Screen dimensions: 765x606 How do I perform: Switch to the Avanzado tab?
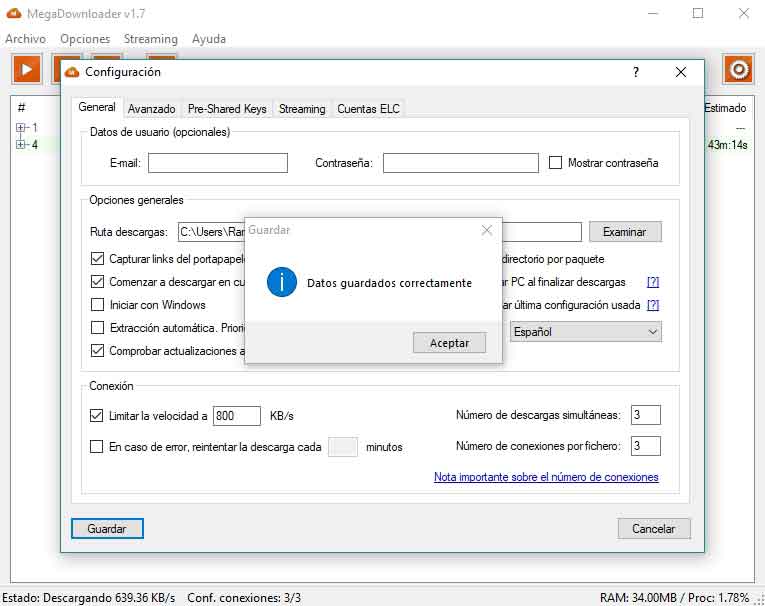point(151,109)
